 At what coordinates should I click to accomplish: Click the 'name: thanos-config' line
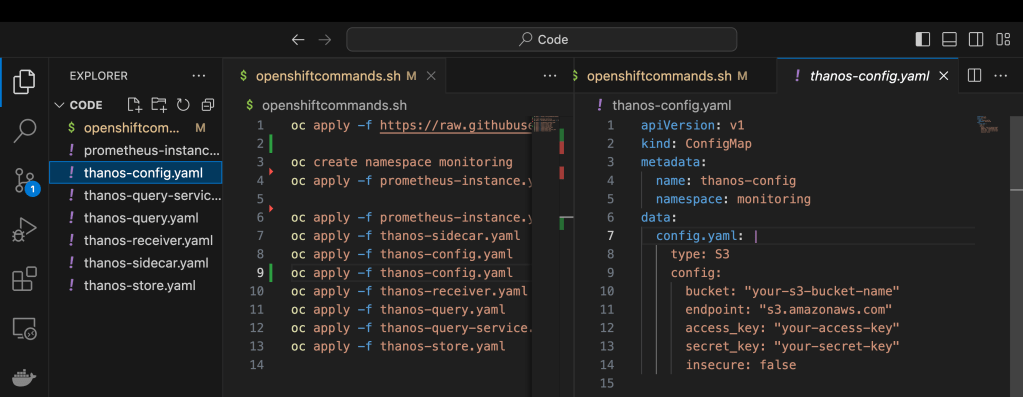coord(725,181)
